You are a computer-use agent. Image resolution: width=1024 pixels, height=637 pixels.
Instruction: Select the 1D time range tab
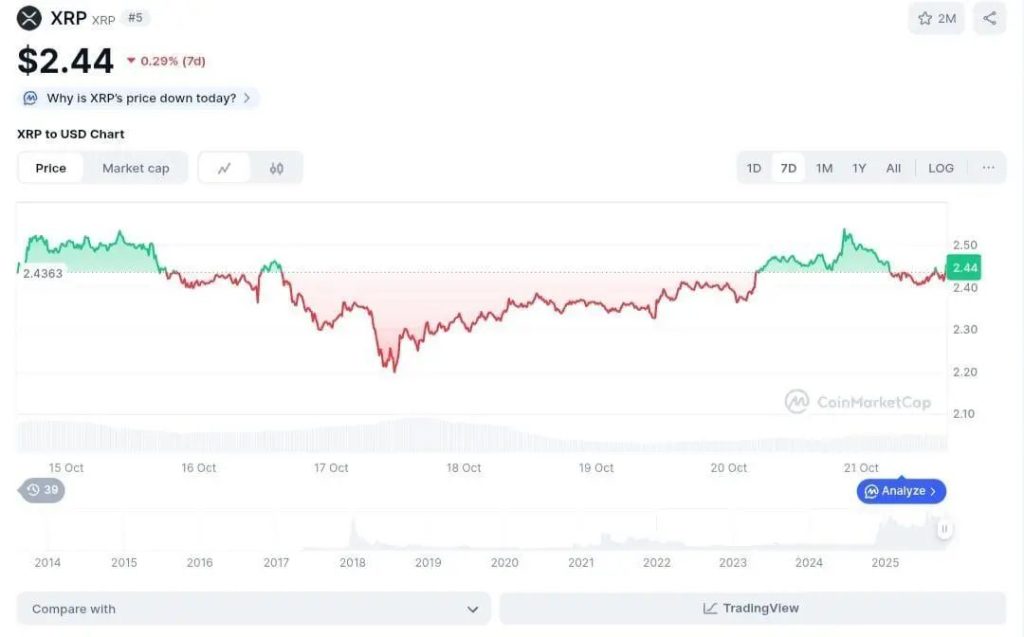pos(754,168)
